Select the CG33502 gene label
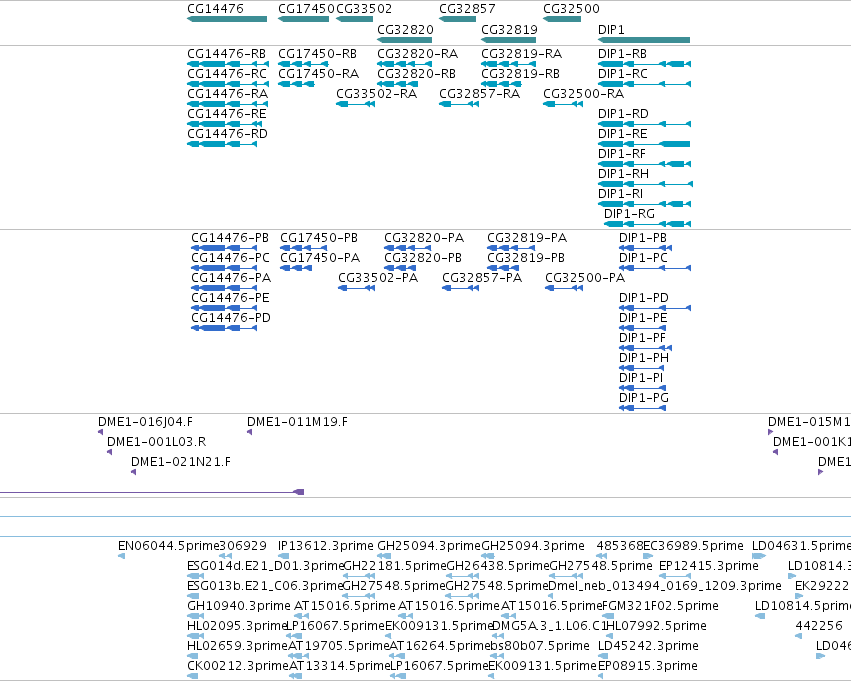The image size is (851, 681). click(x=364, y=9)
